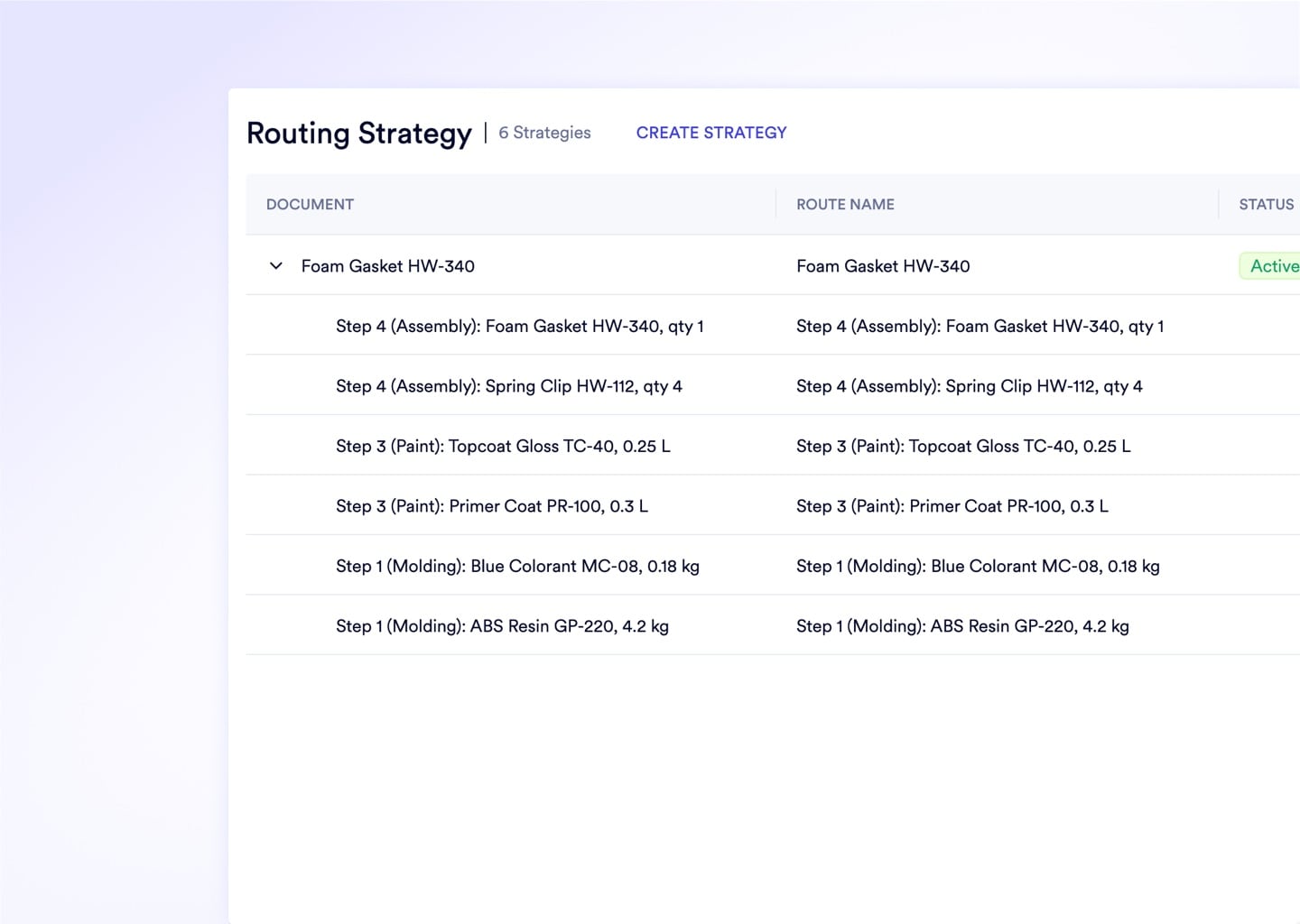This screenshot has height=924, width=1300.
Task: Select Step 1 Blue Colorant MC-08 row
Action: (517, 566)
